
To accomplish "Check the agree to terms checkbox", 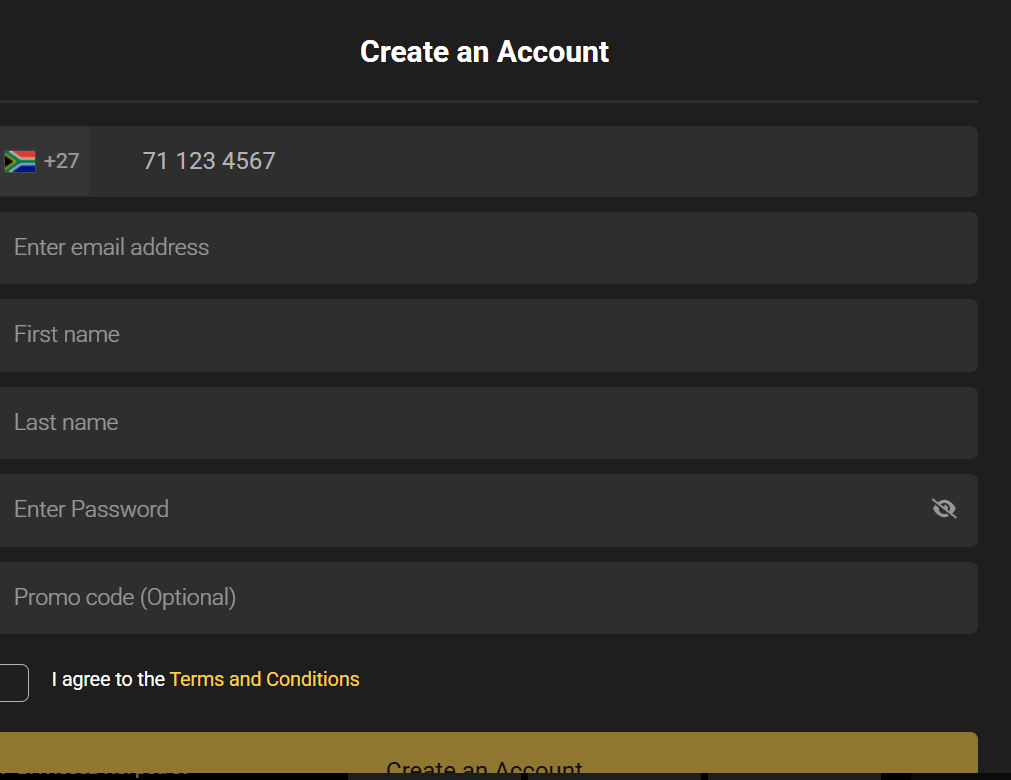I will [13, 683].
